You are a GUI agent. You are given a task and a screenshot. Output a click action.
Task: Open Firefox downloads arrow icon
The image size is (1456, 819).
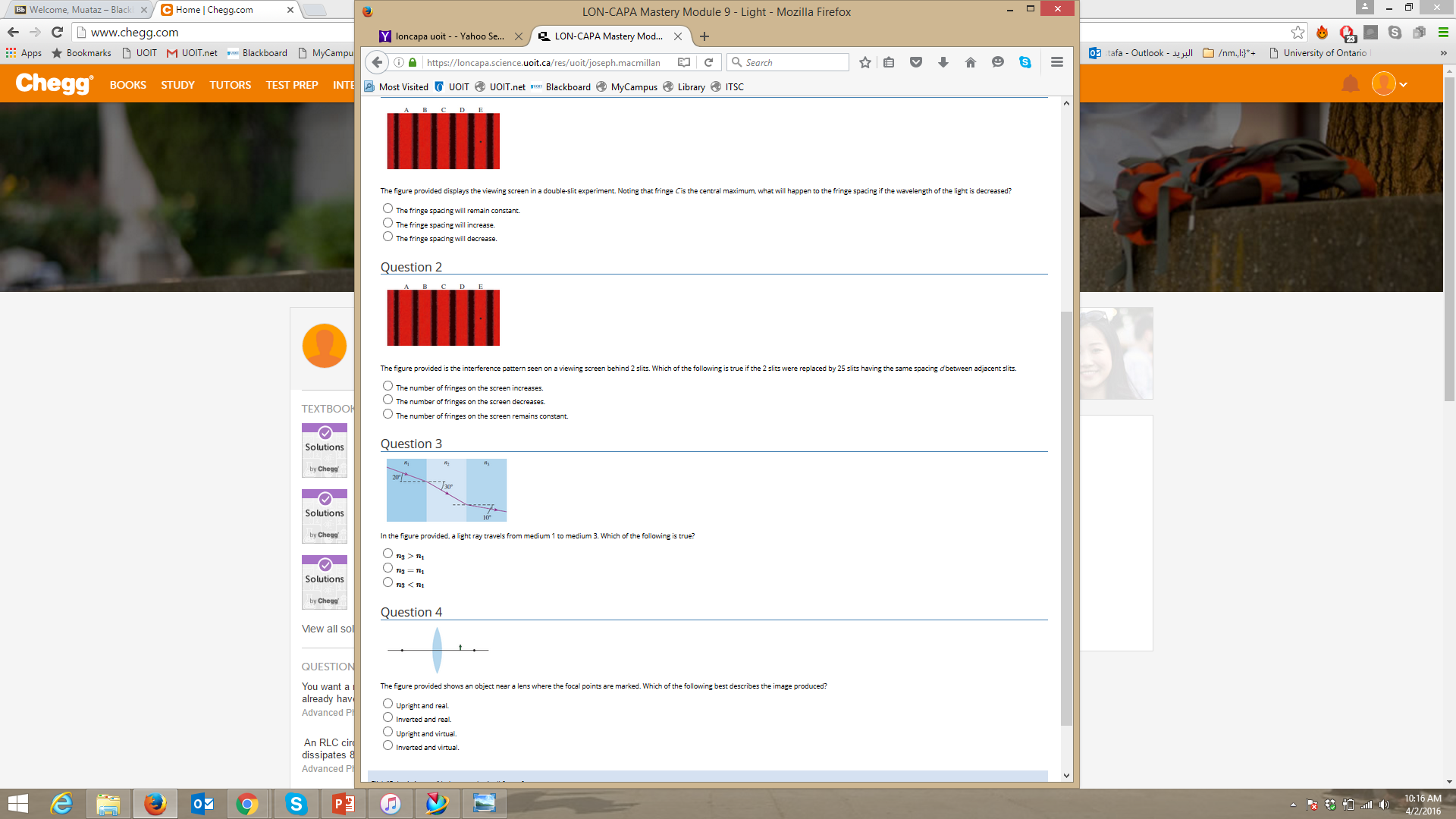coord(943,63)
